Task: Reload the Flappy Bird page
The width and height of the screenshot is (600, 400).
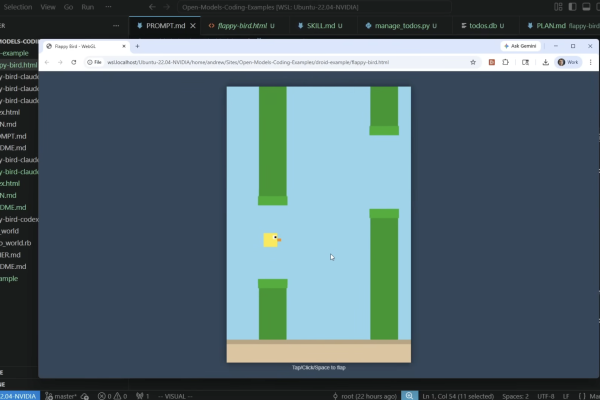Action: (74, 62)
